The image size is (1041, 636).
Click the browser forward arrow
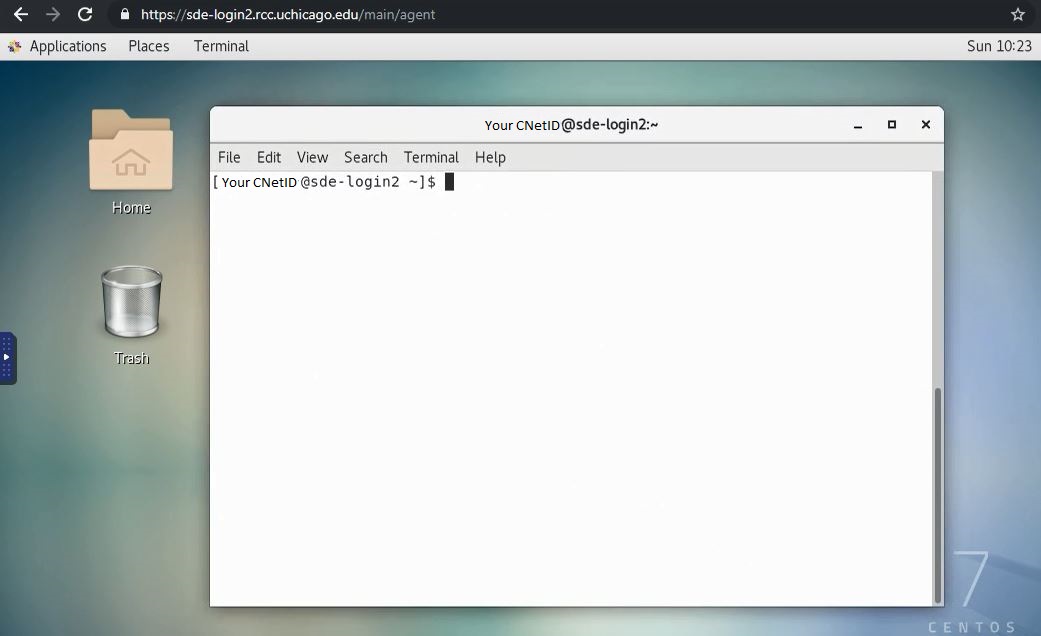click(x=52, y=14)
